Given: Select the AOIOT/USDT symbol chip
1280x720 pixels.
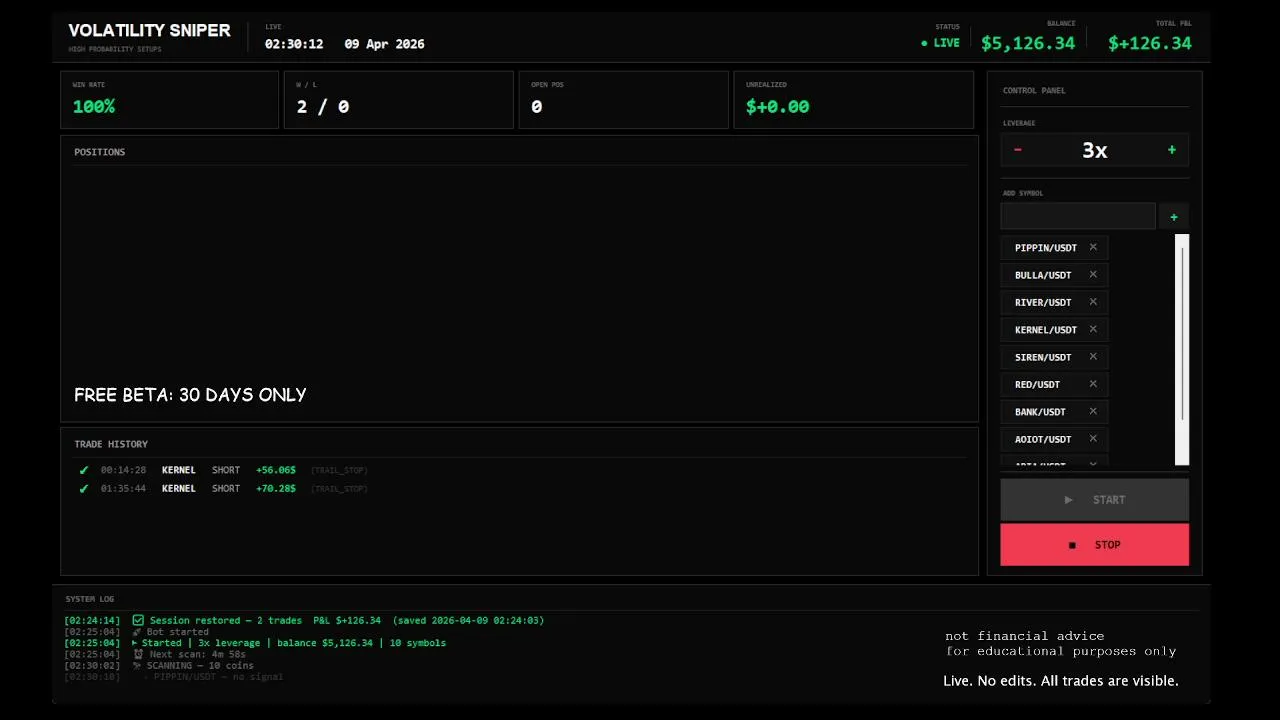Looking at the screenshot, I should 1054,439.
